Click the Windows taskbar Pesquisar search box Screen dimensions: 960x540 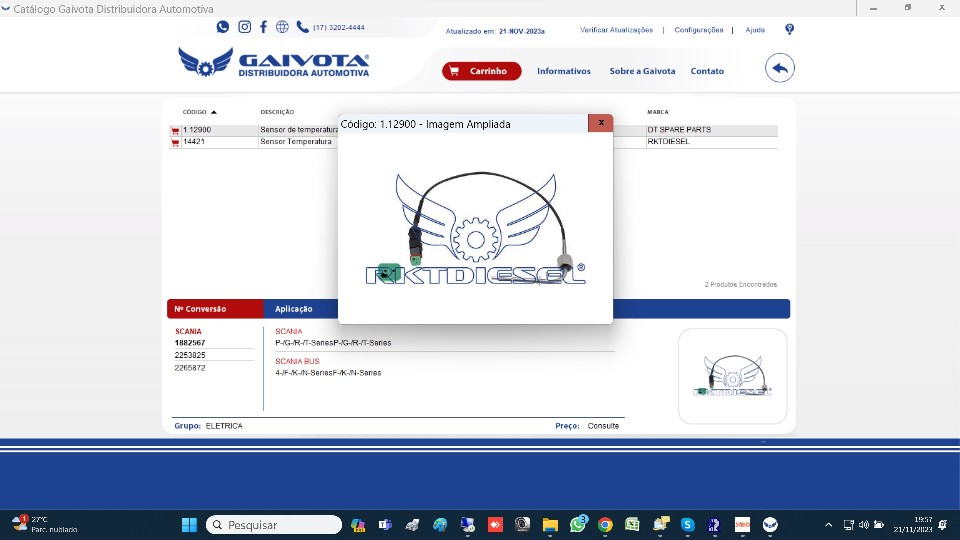pyautogui.click(x=274, y=525)
